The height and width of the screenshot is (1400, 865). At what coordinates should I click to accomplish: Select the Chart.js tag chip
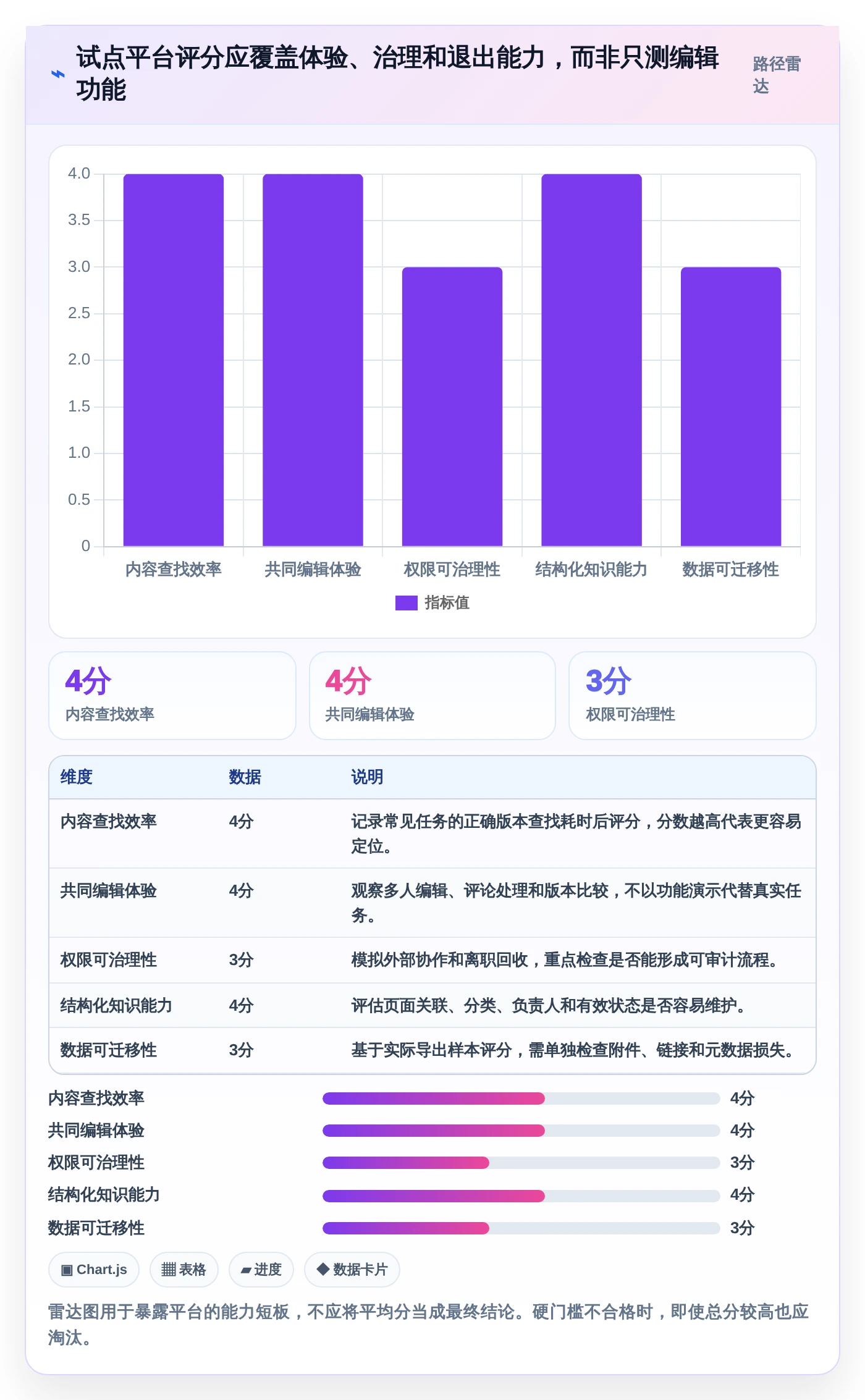point(94,1270)
